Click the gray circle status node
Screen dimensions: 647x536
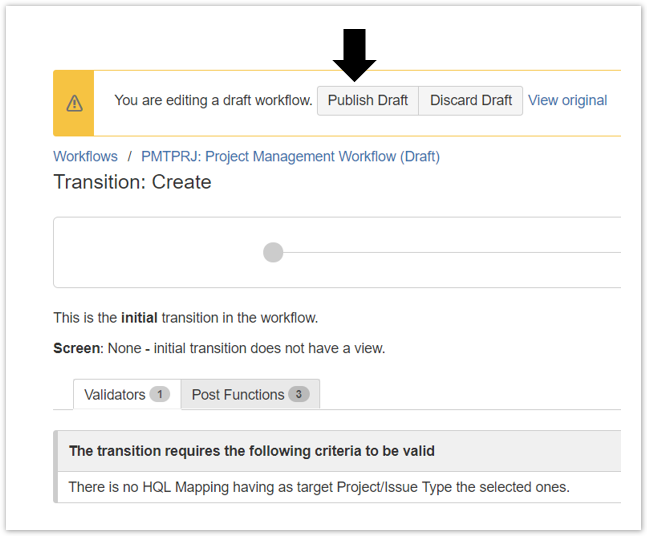tap(273, 252)
